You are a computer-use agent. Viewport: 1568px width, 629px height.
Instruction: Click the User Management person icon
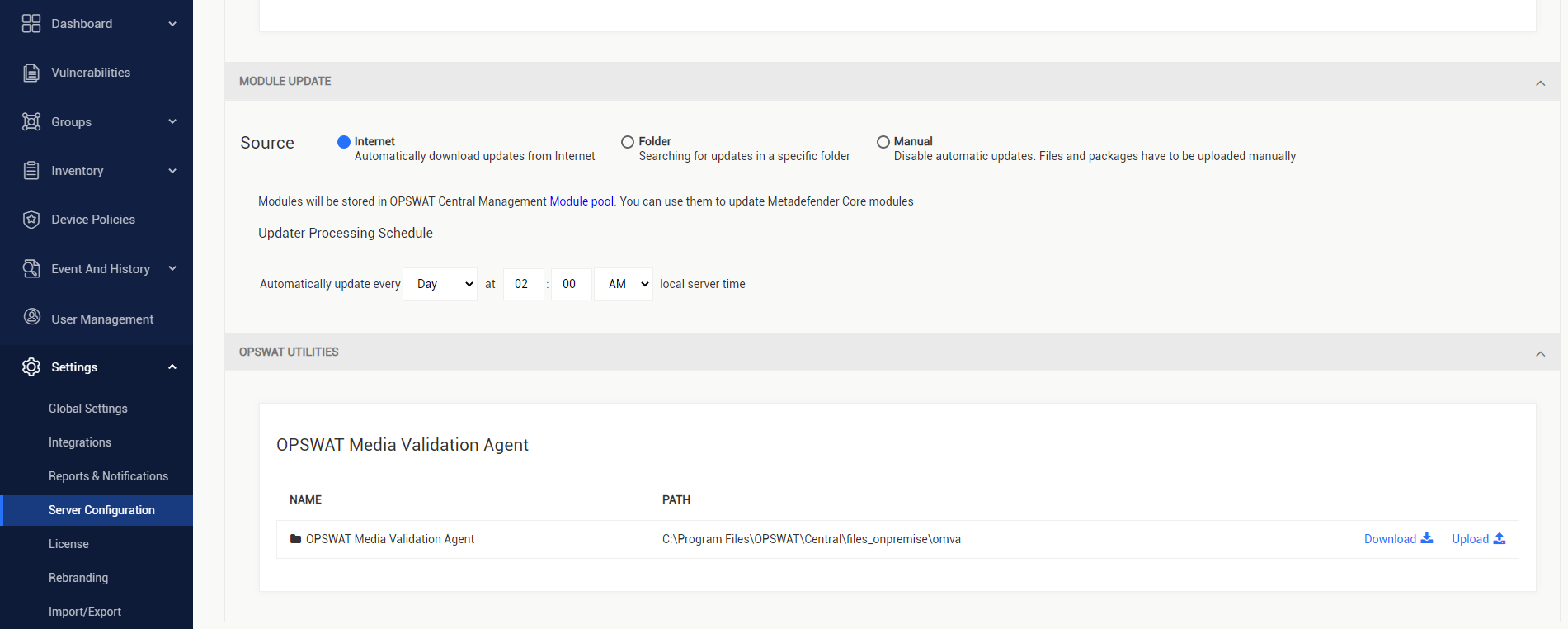[32, 317]
